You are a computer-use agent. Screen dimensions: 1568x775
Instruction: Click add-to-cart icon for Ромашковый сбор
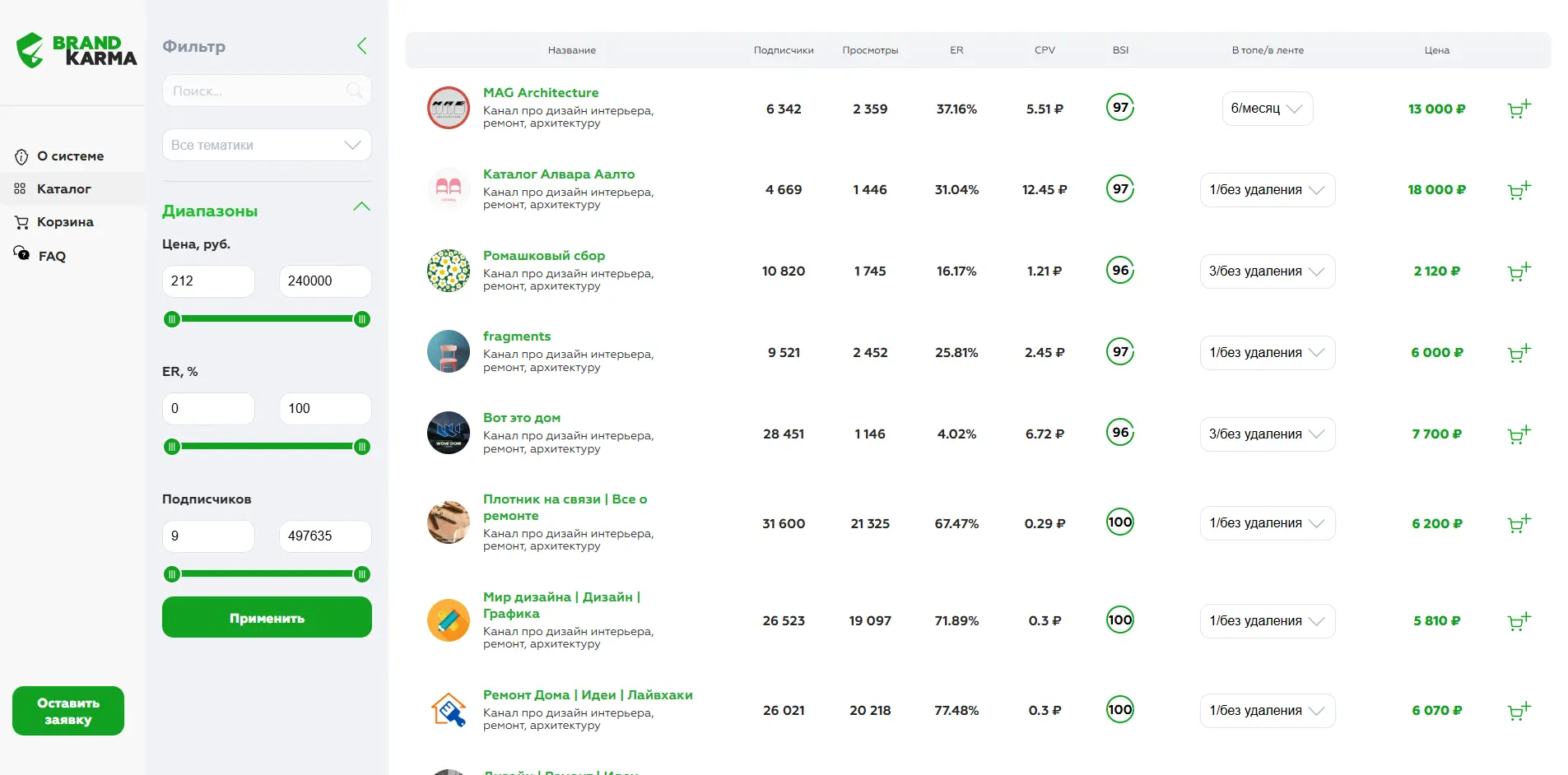click(x=1519, y=271)
